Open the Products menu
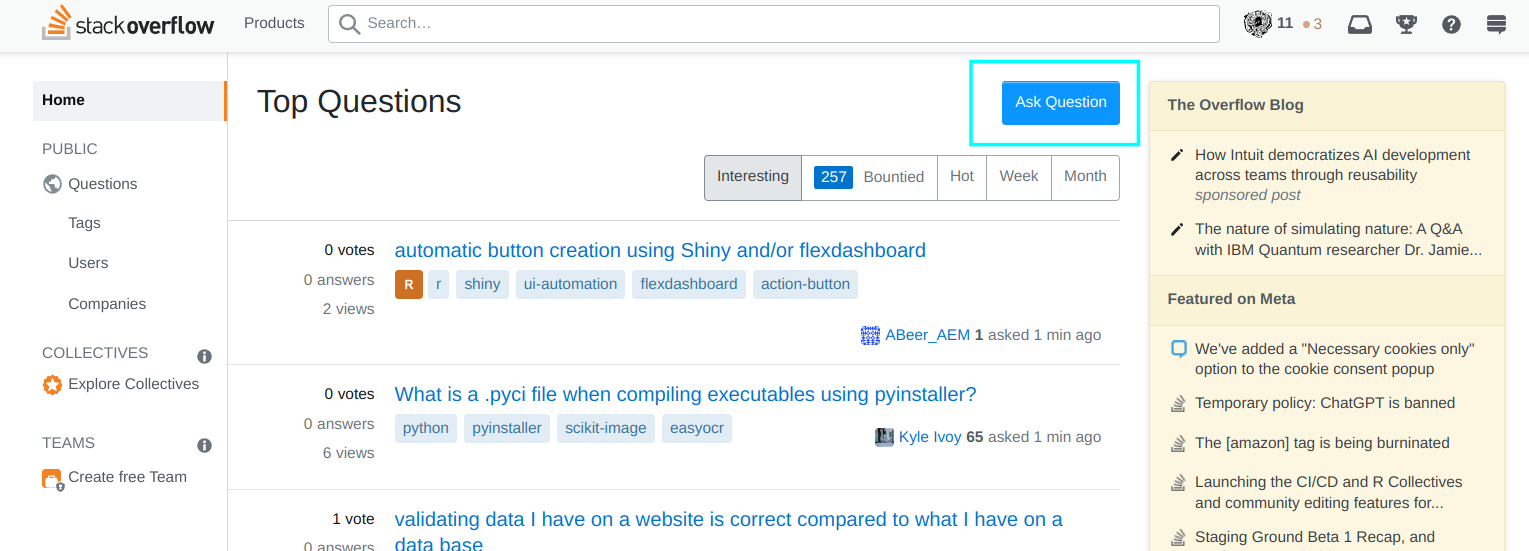 click(x=274, y=23)
